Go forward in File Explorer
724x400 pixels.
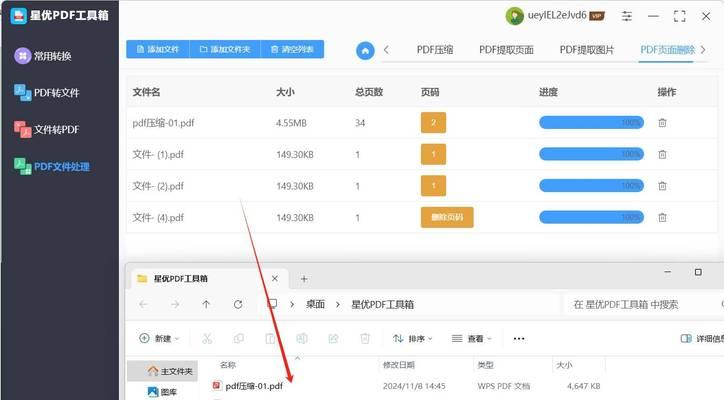click(175, 304)
